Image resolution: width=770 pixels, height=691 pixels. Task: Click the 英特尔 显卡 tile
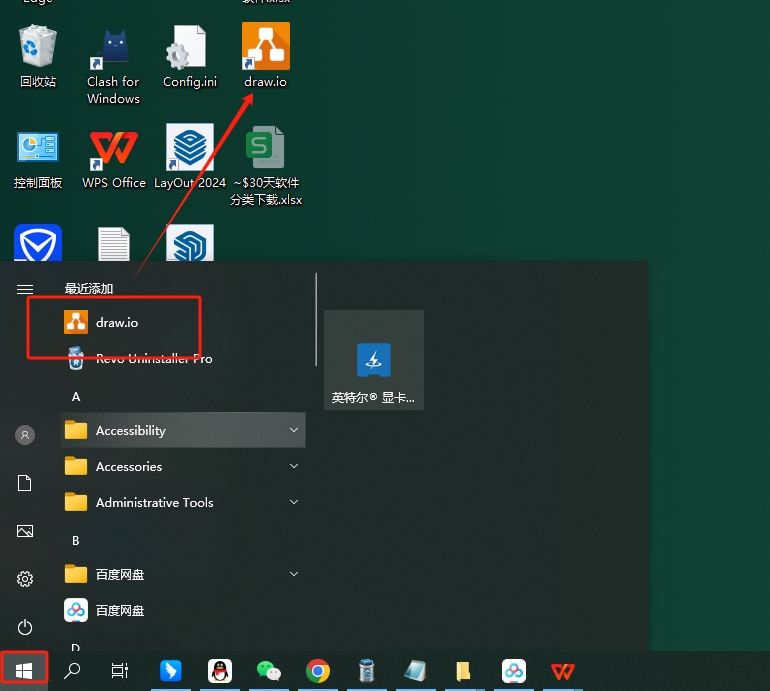374,359
